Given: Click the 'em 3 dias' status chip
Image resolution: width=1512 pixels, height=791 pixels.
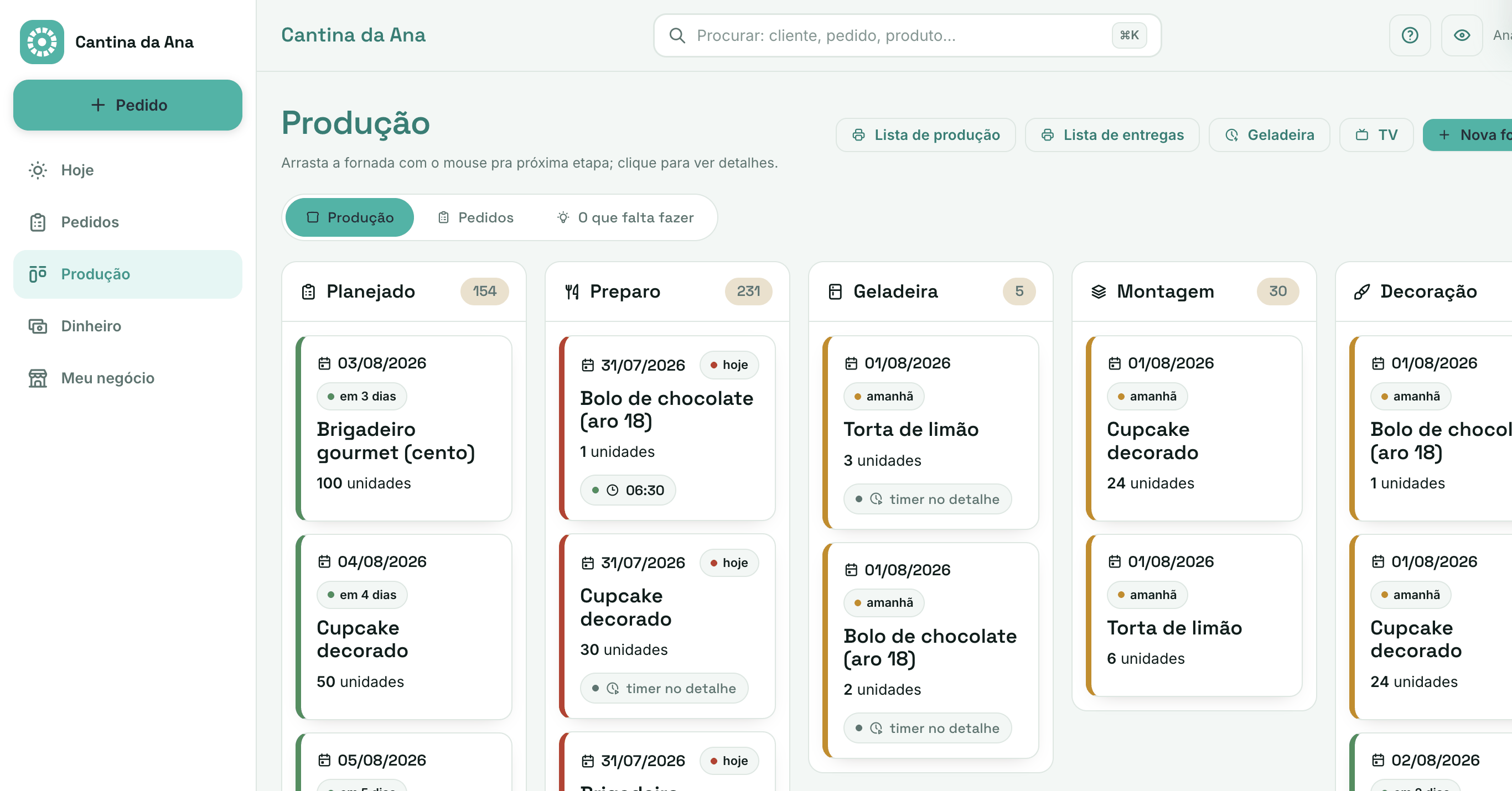Looking at the screenshot, I should (x=361, y=397).
